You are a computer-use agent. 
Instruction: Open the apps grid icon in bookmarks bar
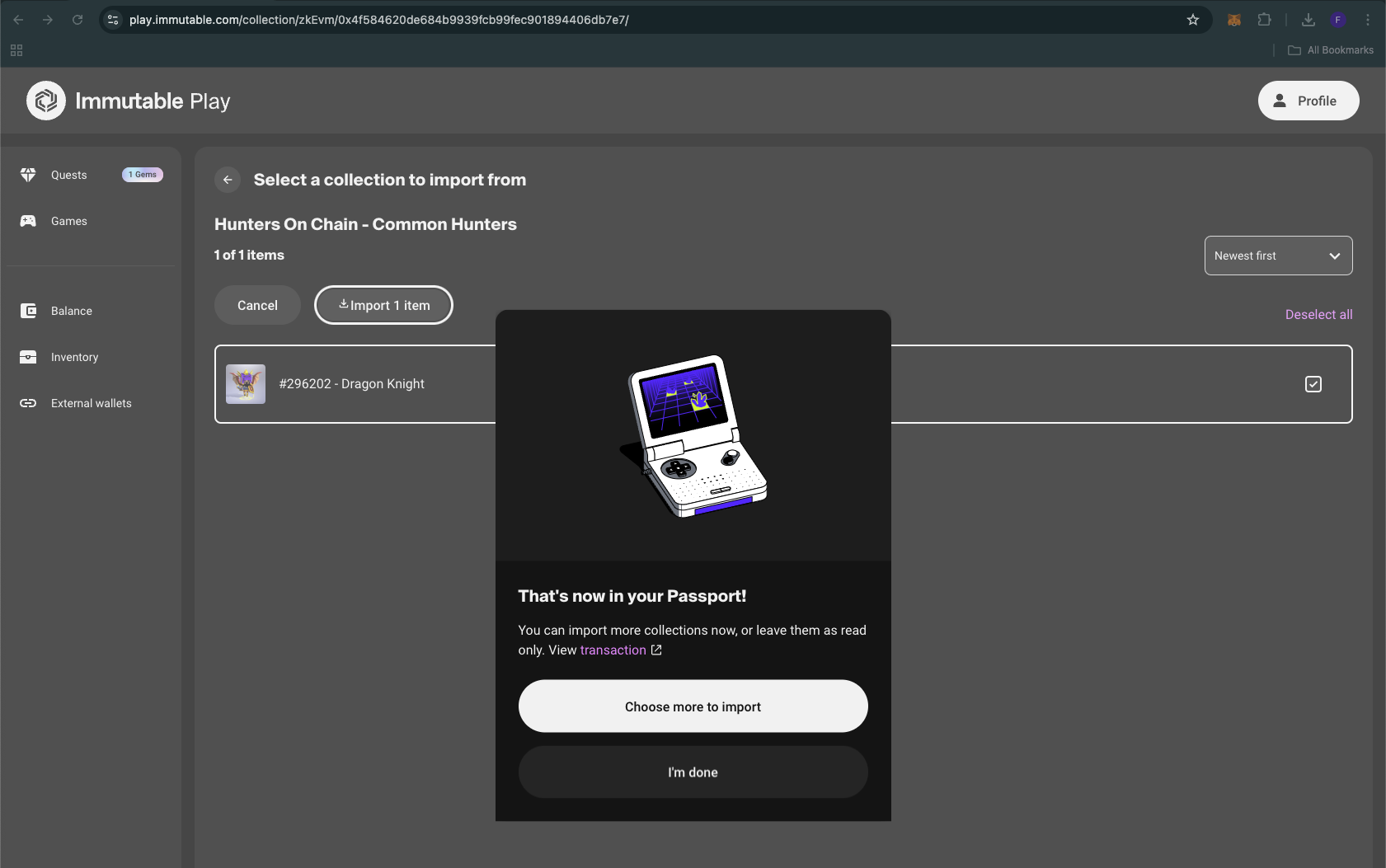coord(16,50)
